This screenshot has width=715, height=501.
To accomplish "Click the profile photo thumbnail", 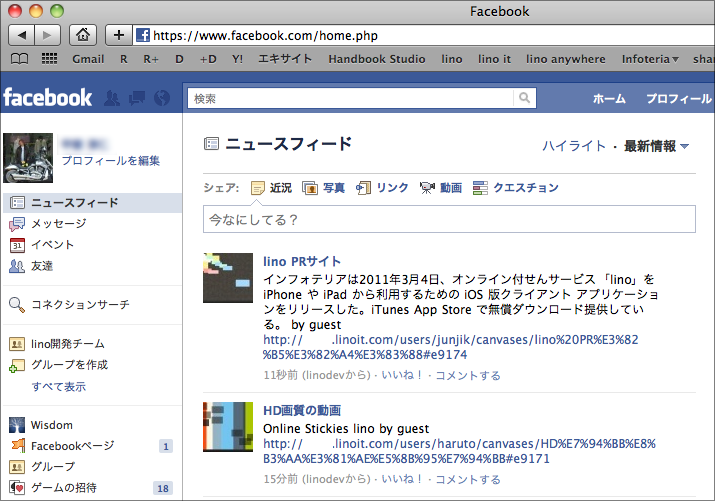I will click(28, 158).
